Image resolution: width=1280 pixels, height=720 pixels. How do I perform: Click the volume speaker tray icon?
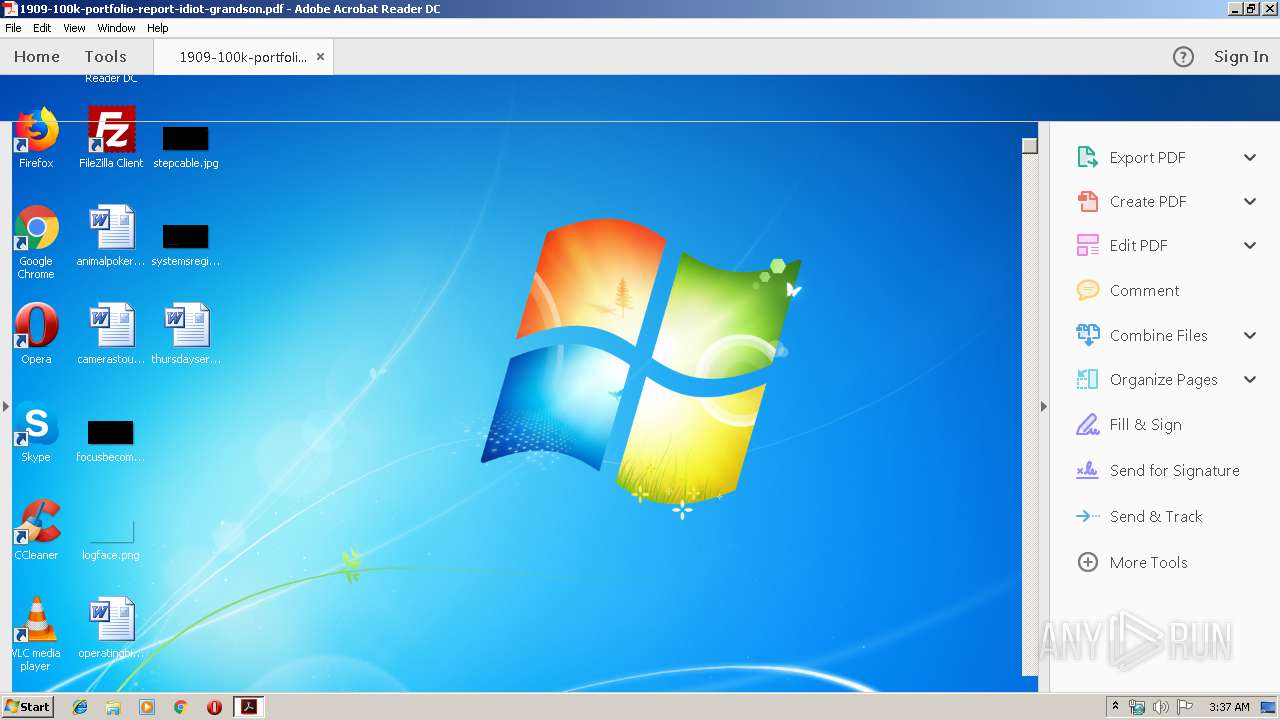pyautogui.click(x=1161, y=707)
